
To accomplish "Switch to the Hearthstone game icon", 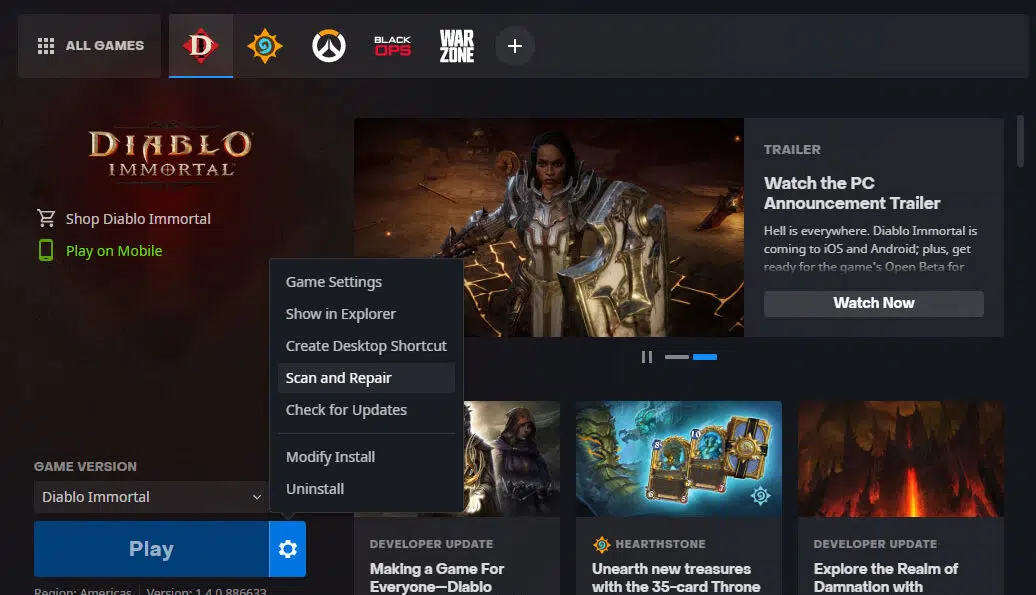I will [x=265, y=46].
